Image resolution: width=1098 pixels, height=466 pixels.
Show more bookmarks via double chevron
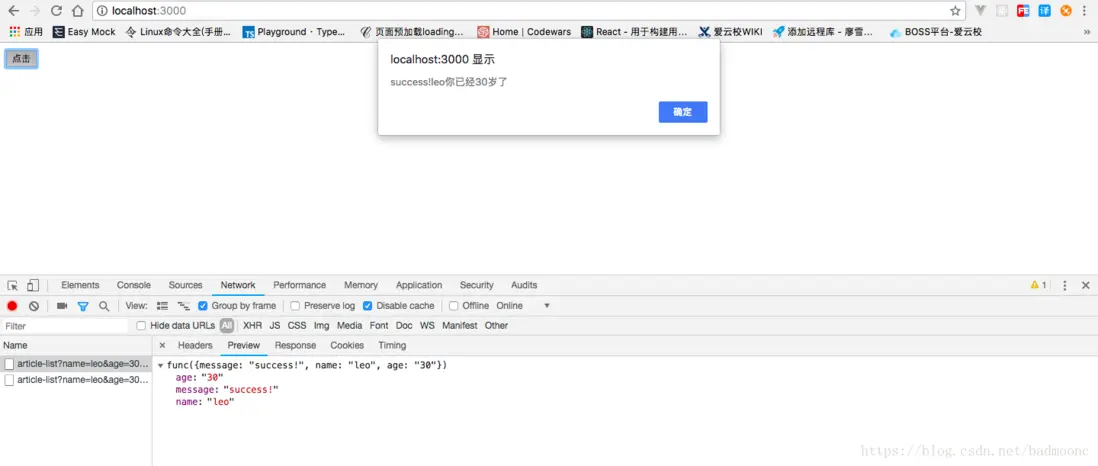[x=1086, y=32]
